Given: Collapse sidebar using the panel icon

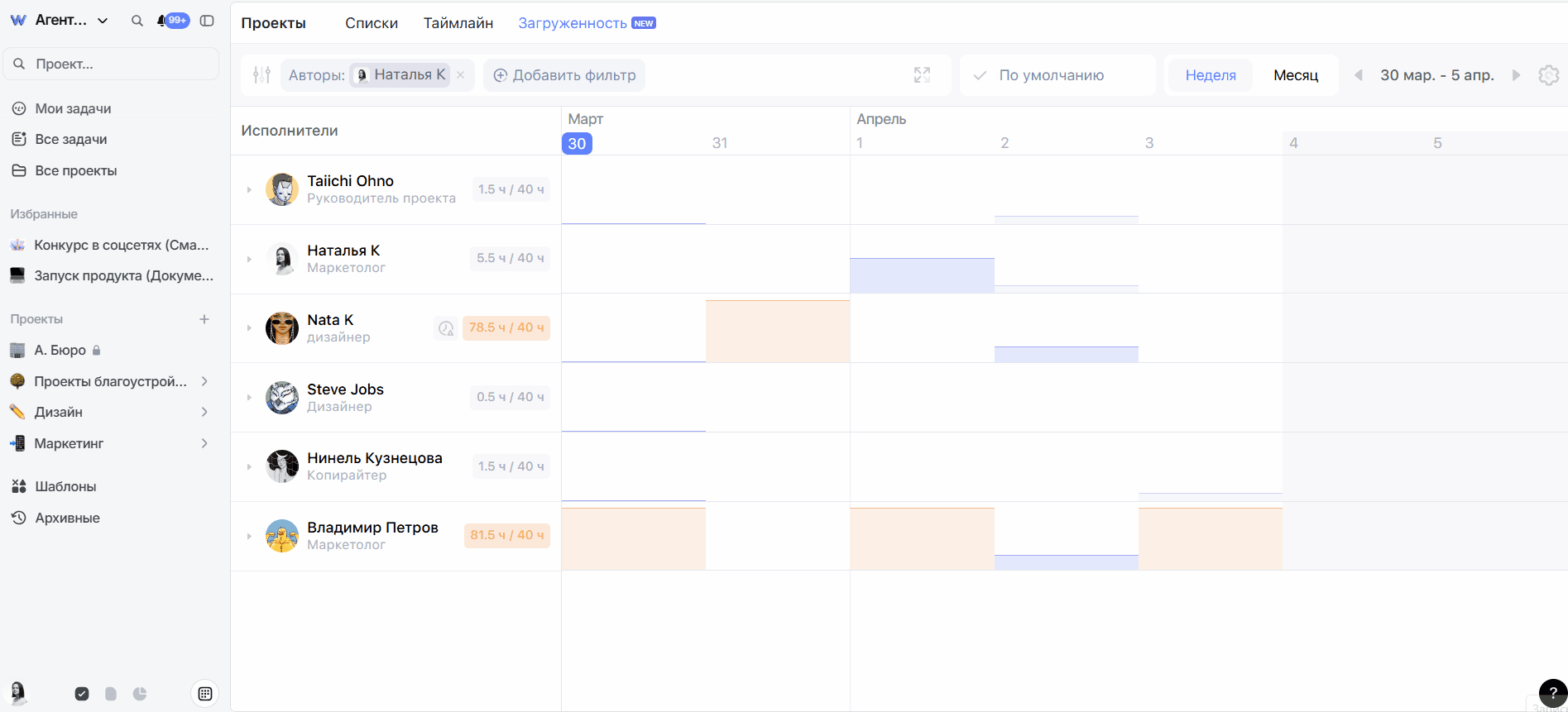Looking at the screenshot, I should [207, 21].
